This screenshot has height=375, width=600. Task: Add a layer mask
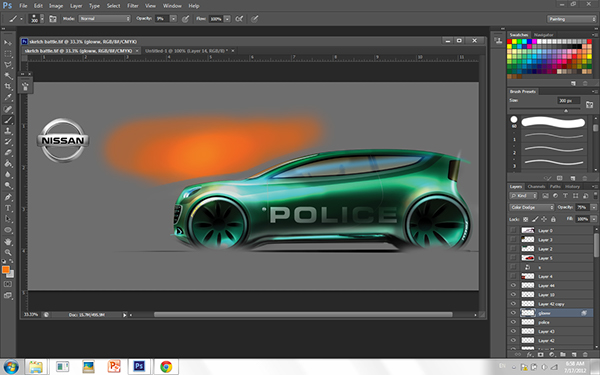tap(541, 355)
